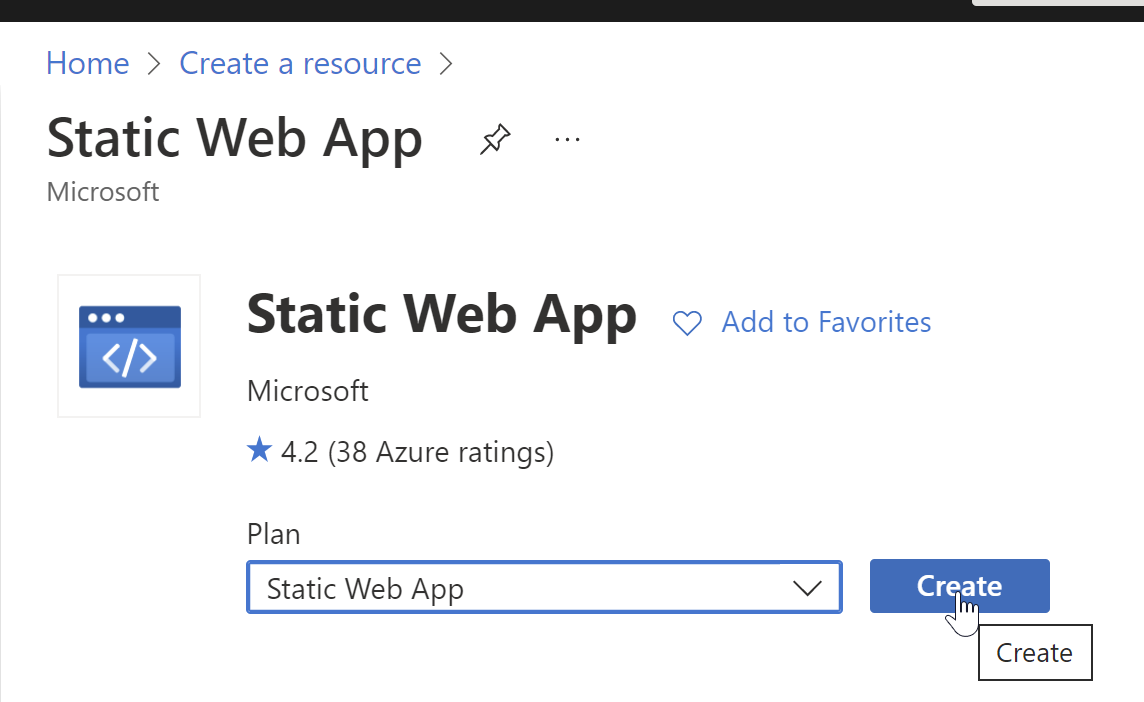Navigate to Create a resource breadcrumb

[300, 64]
